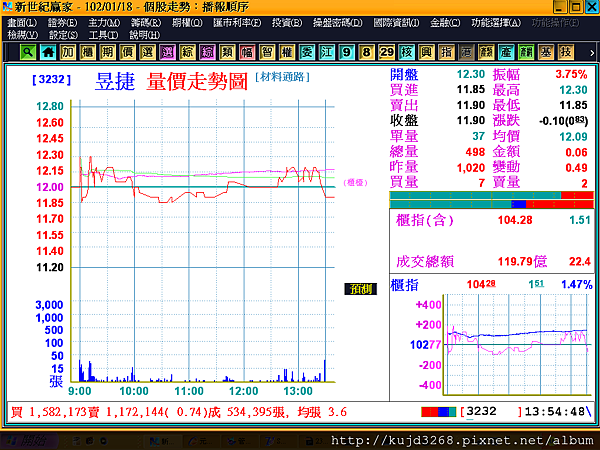This screenshot has height=450, width=600.
Task: Open the pink 綜 toolbar icon
Action: pos(207,52)
